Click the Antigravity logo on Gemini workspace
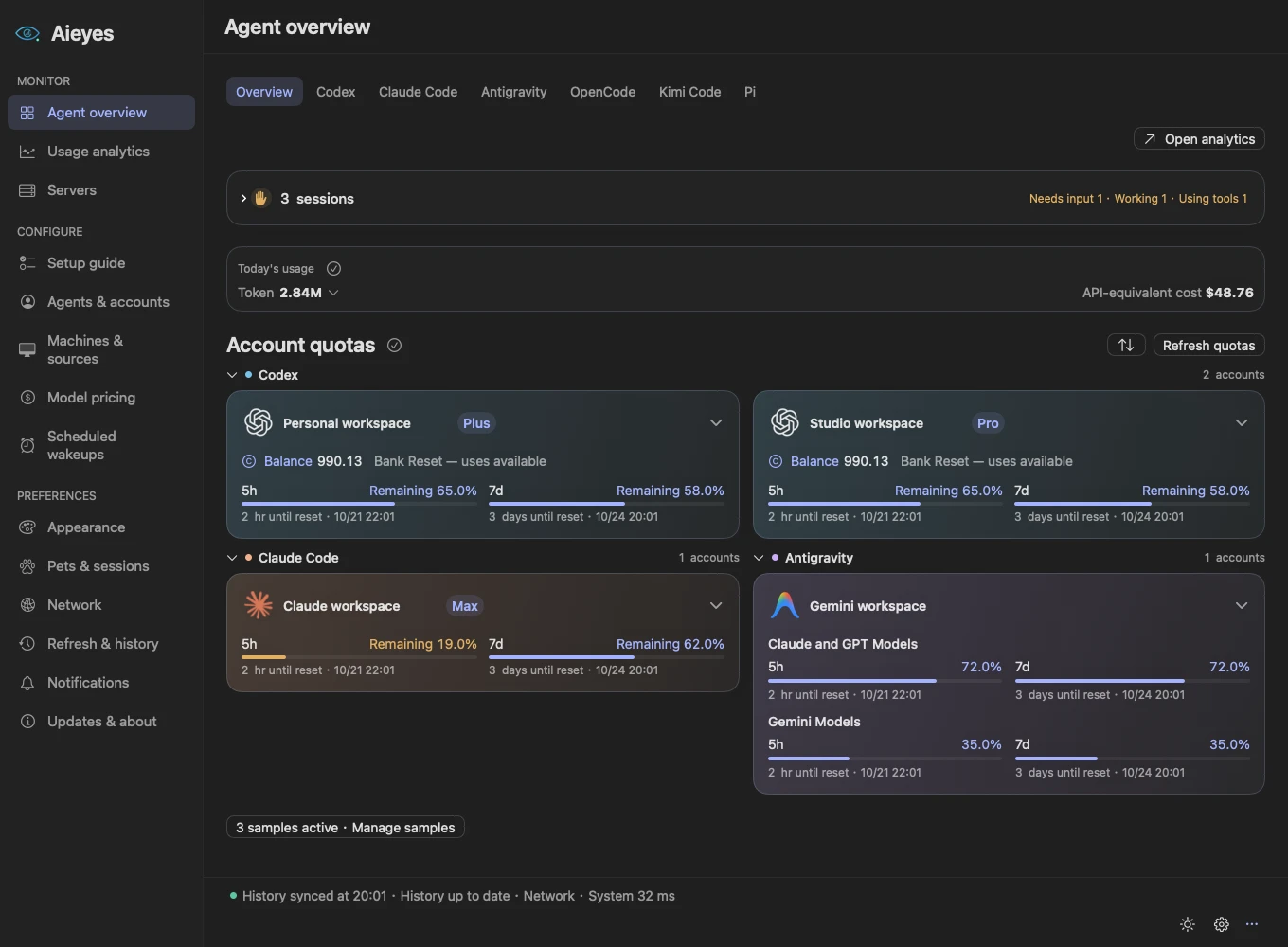The image size is (1288, 947). tap(785, 605)
